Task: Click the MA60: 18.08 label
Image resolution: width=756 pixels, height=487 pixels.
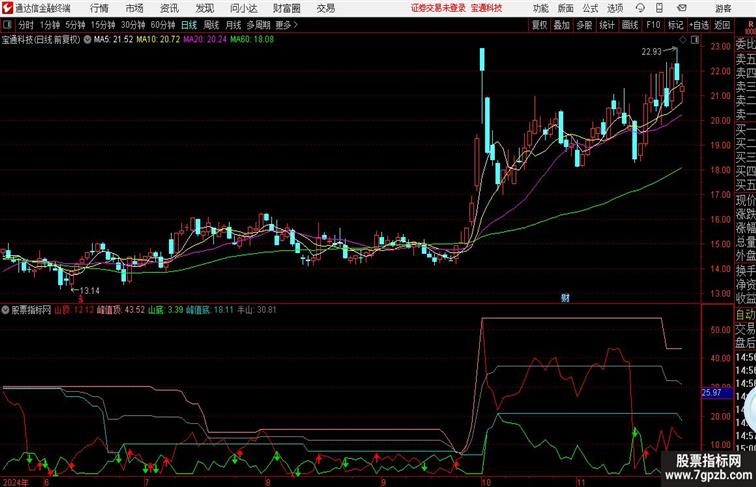Action: pyautogui.click(x=252, y=40)
